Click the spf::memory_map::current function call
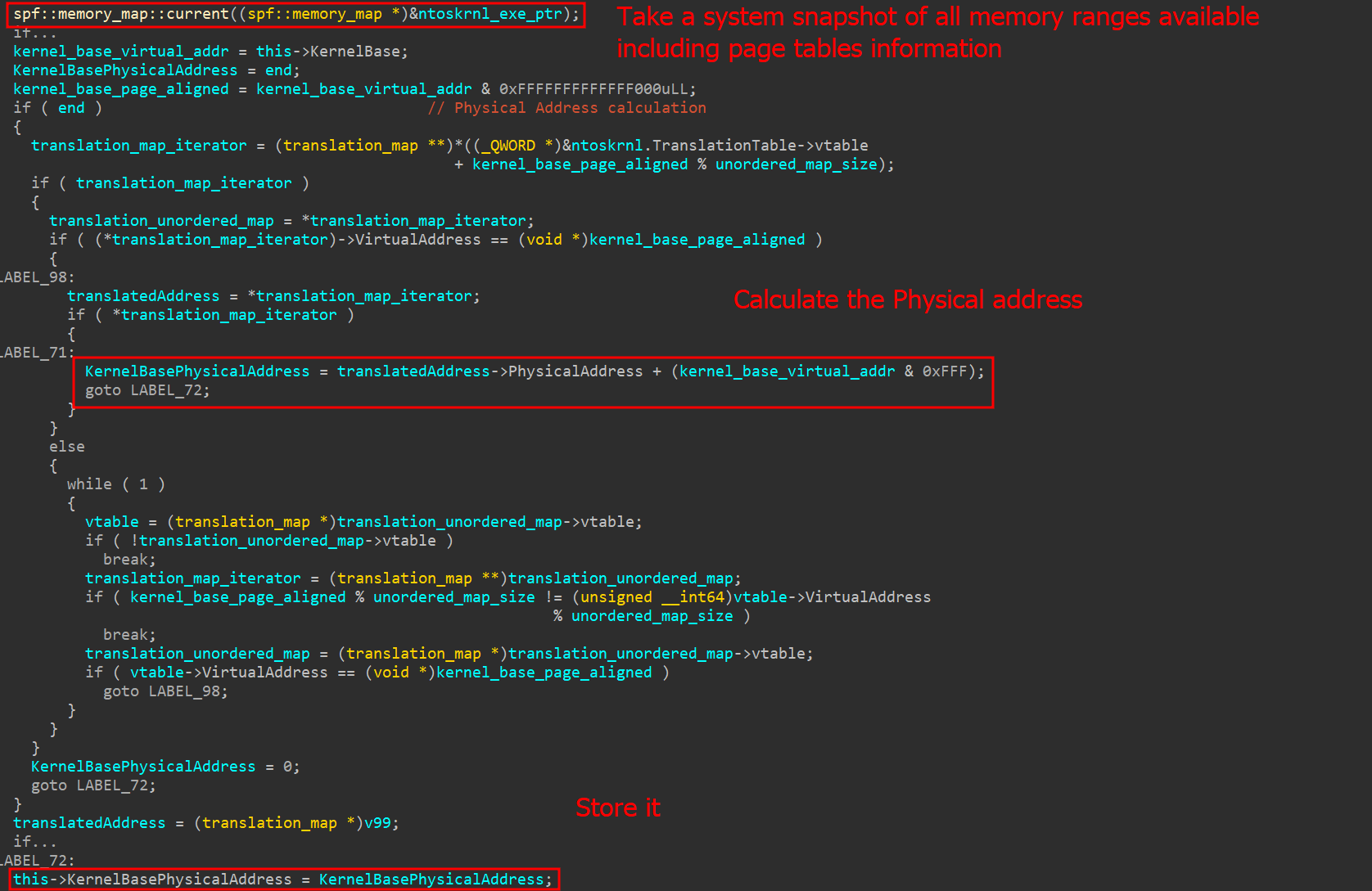This screenshot has height=891, width=1372. tap(121, 14)
